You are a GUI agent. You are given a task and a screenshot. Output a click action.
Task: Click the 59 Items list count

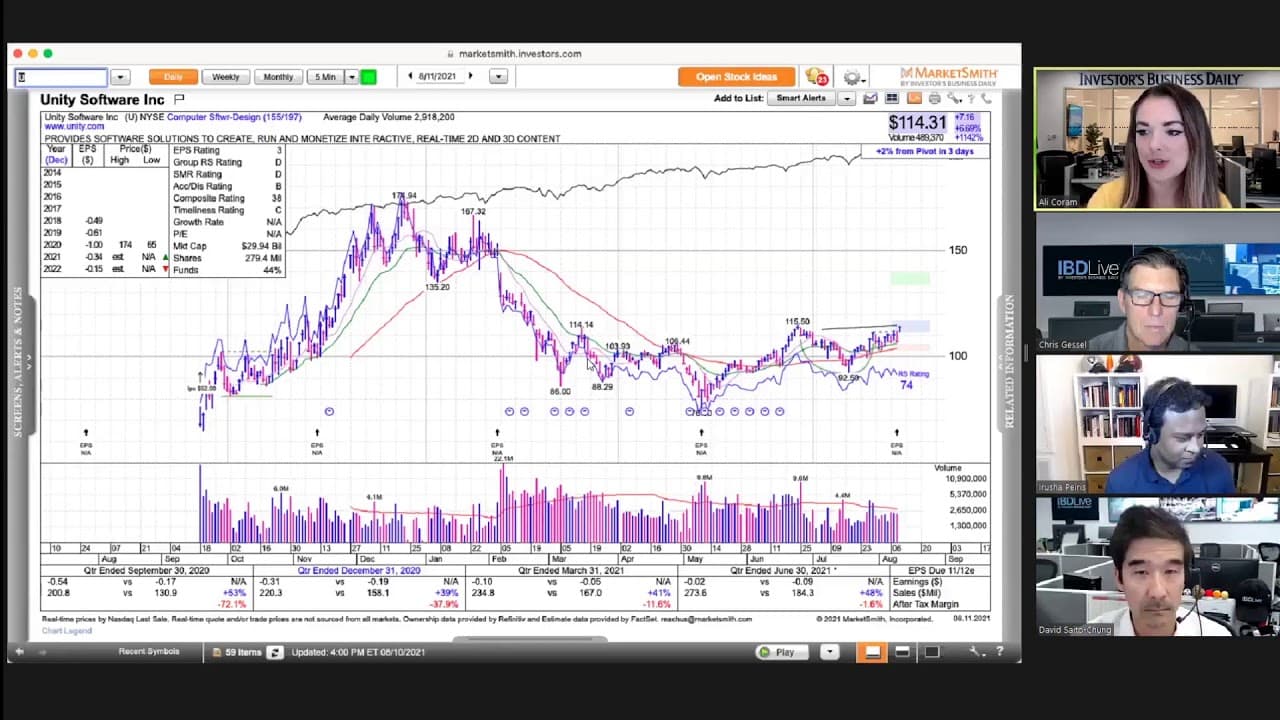point(243,652)
